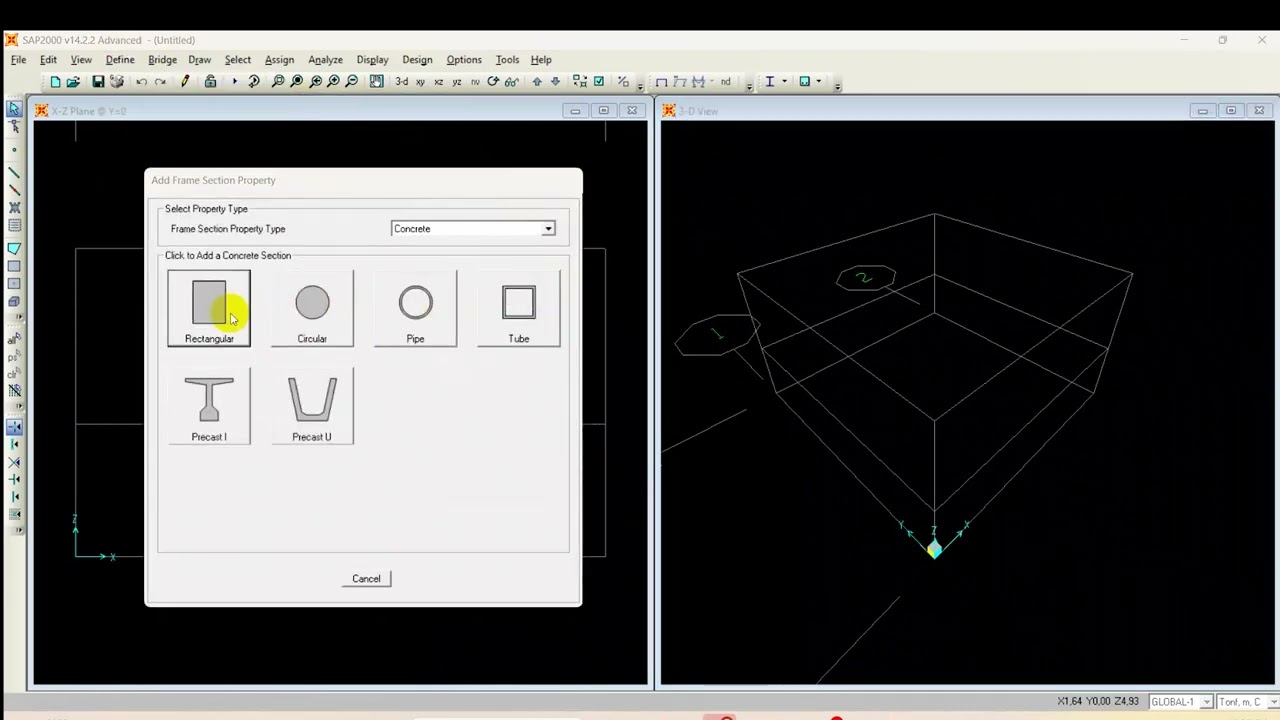
Task: Click the I-section frame toolbar icon
Action: [x=769, y=81]
